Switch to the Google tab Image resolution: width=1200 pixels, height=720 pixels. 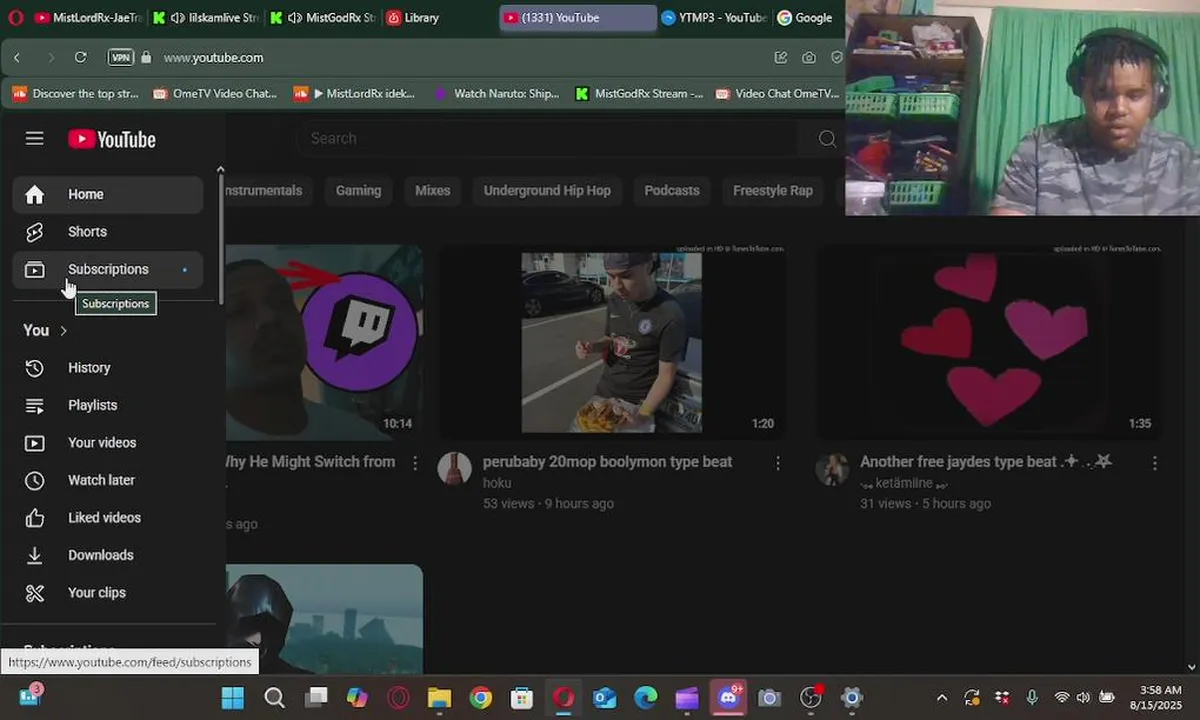(806, 17)
